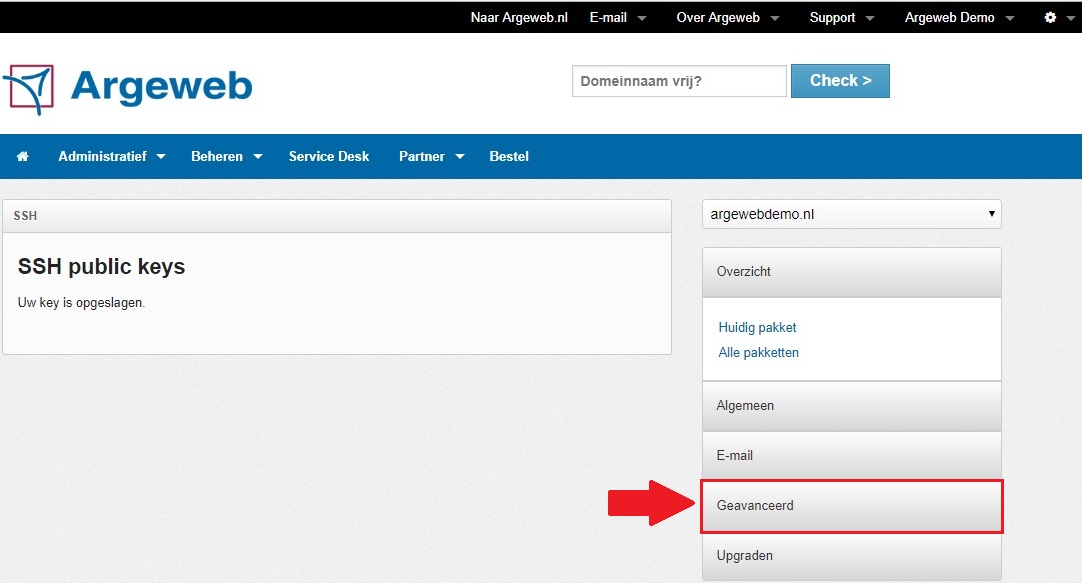Viewport: 1082px width, 583px height.
Task: Expand the Support menu
Action: (x=841, y=17)
